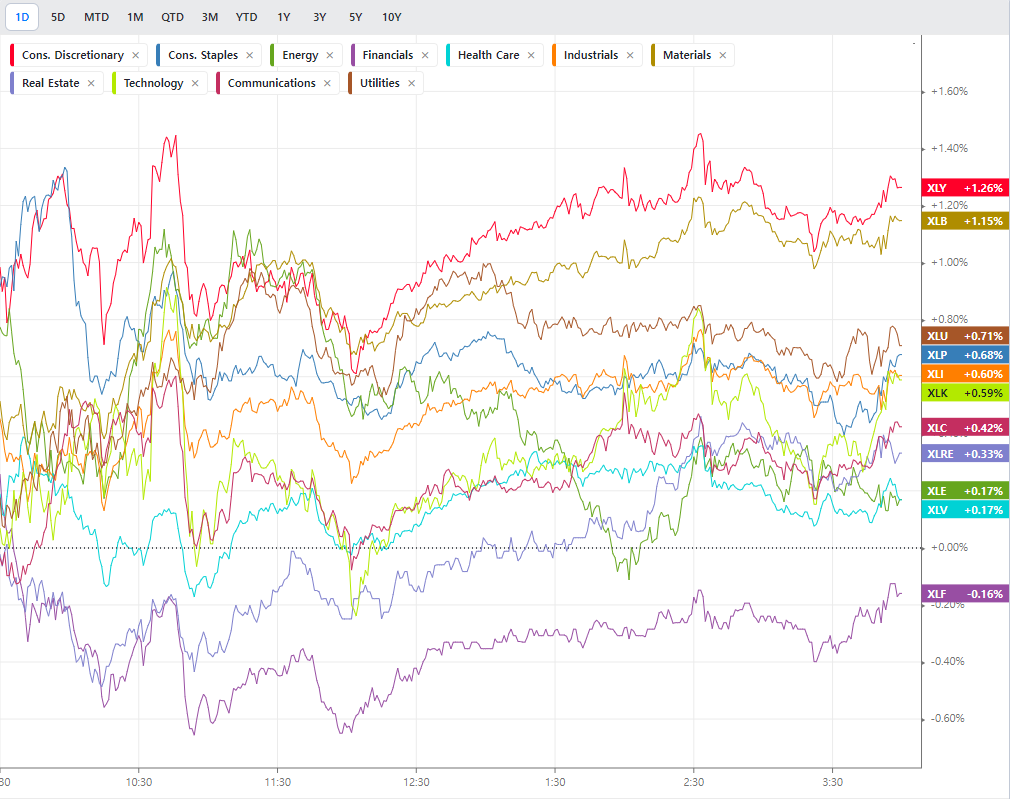Choose the 1Y range tab
Viewport: 1010px width, 799px height.
pos(284,17)
